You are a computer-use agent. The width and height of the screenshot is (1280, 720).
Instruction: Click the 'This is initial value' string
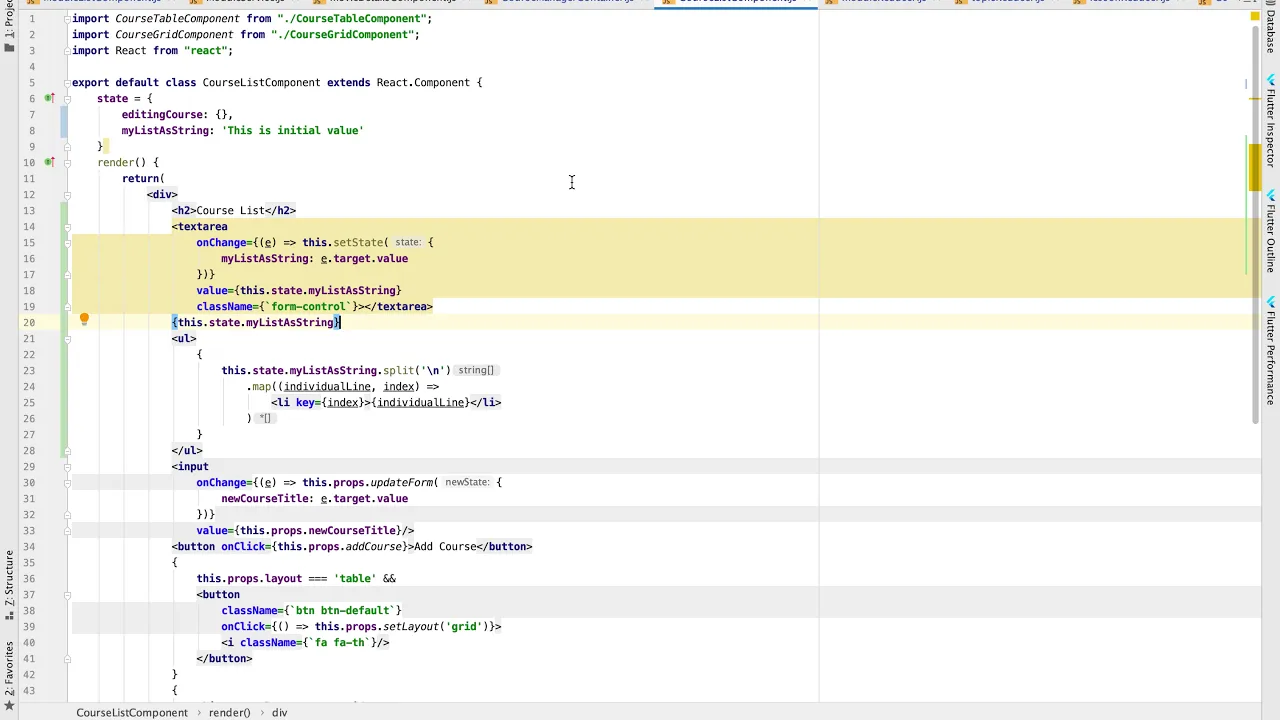point(293,130)
